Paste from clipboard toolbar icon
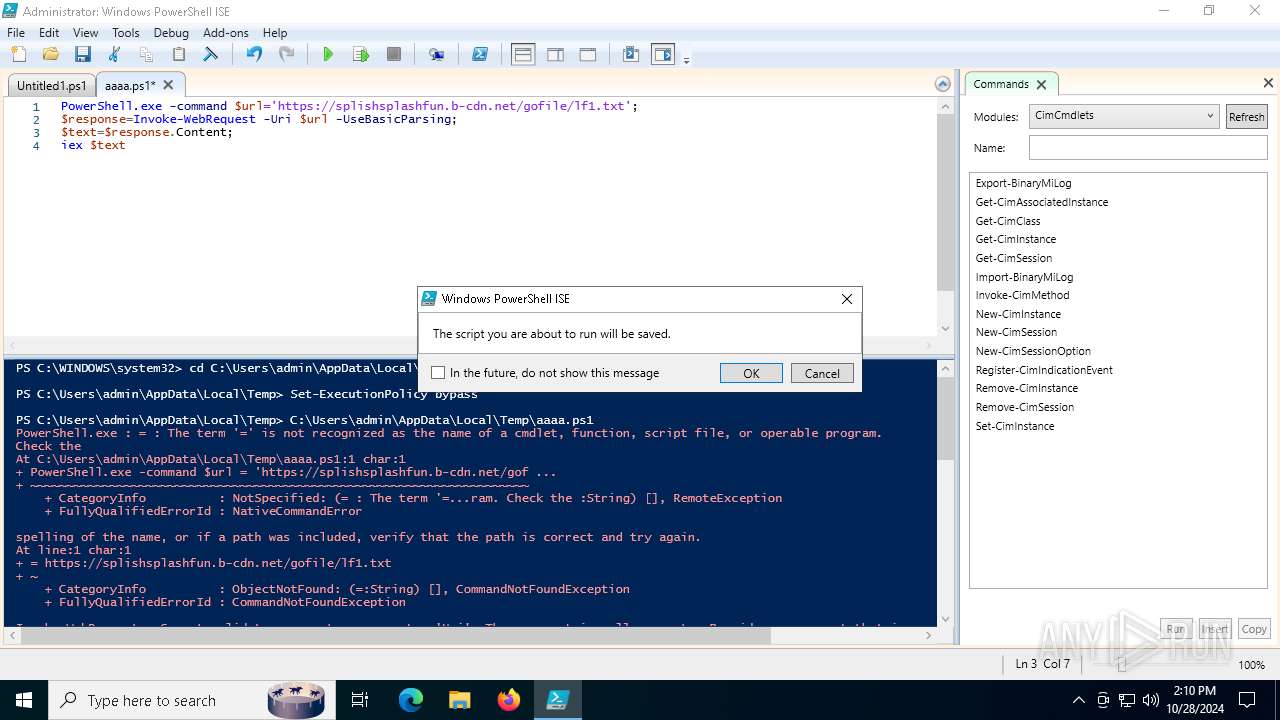1280x720 pixels. [178, 55]
